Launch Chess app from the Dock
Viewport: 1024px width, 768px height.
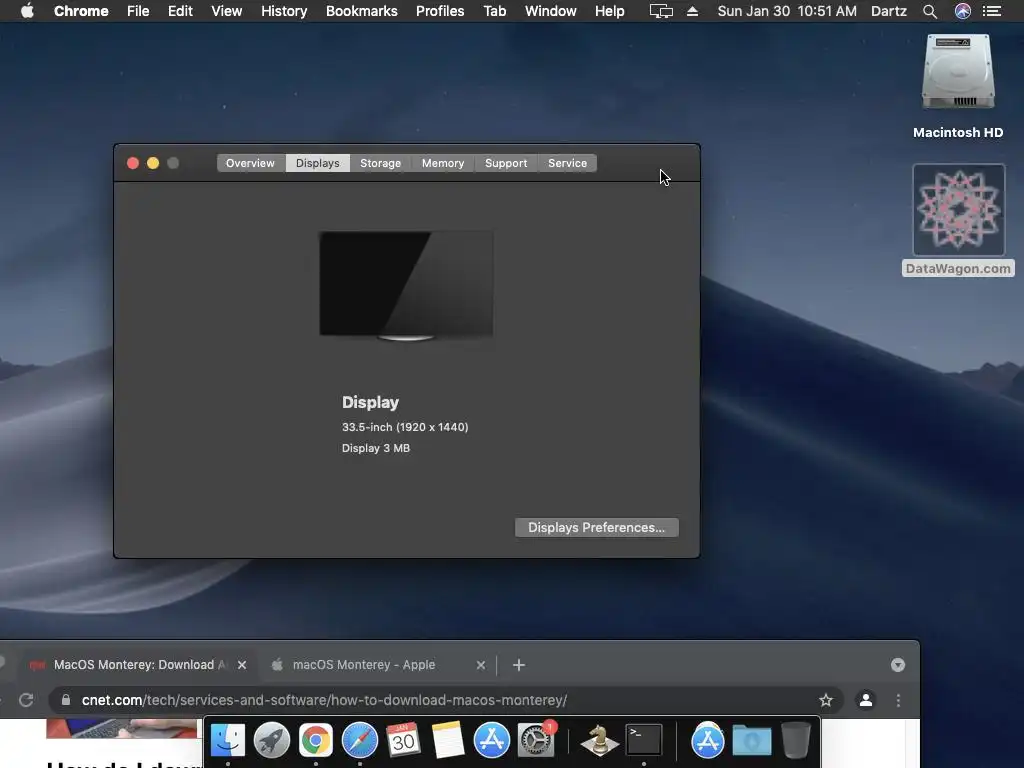[x=600, y=741]
